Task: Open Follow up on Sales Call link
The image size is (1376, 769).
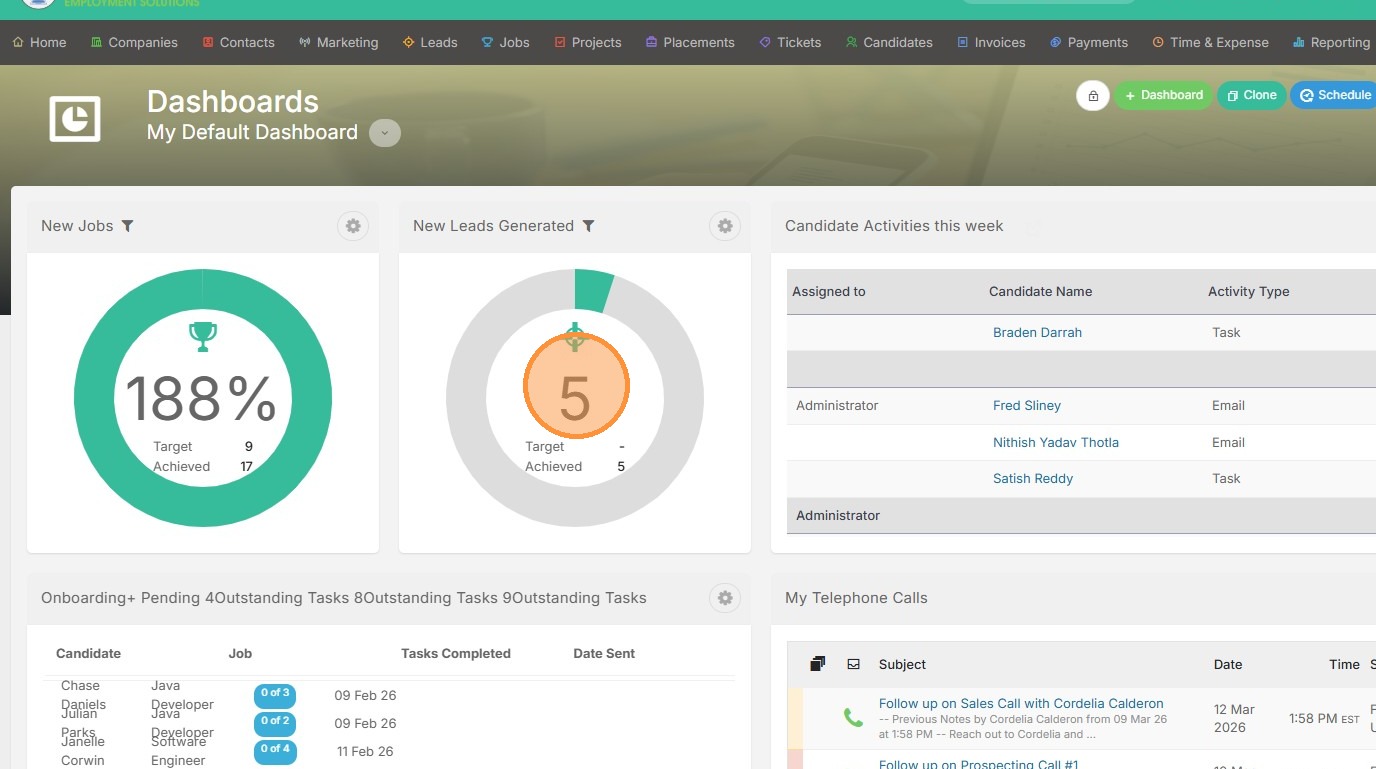Action: coord(1021,703)
